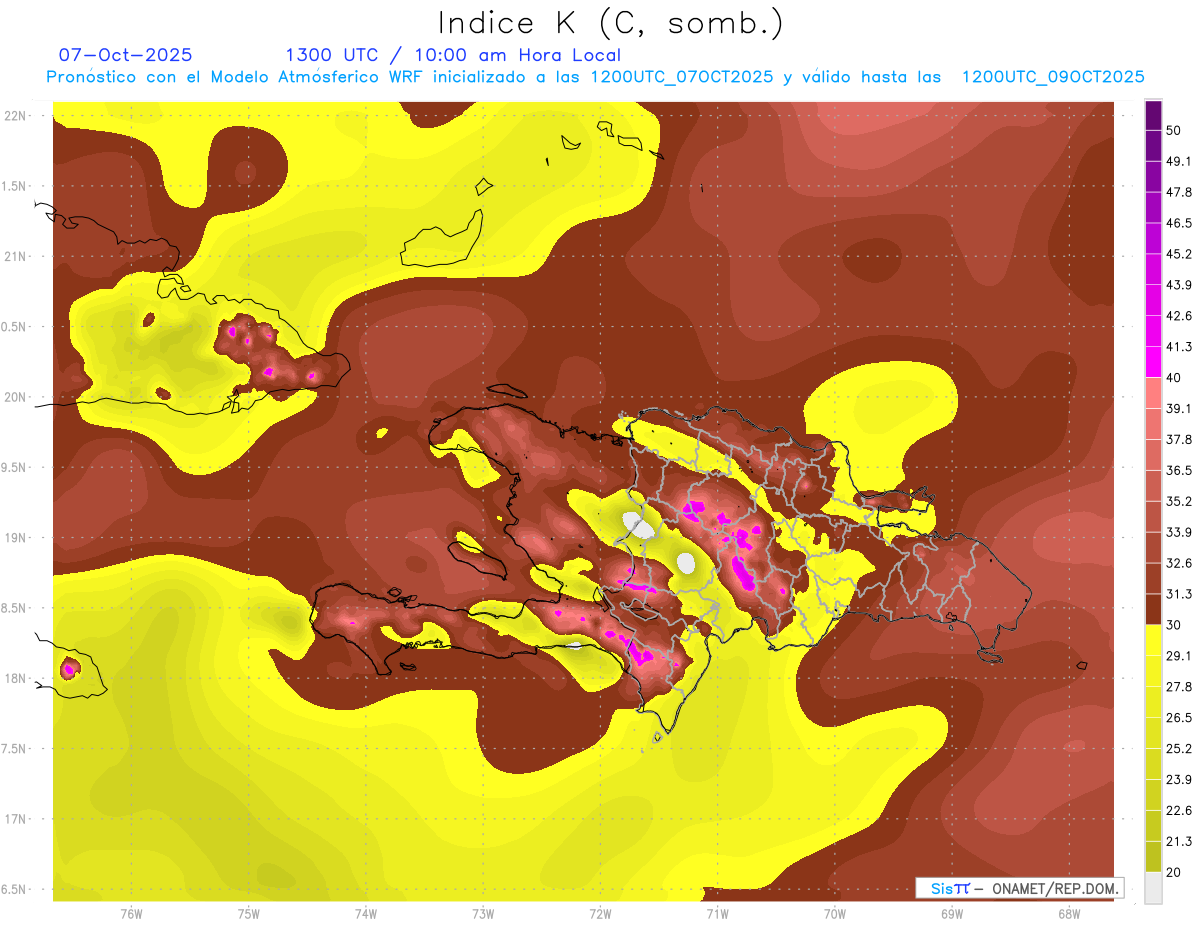
Task: Select the 68W longitude axis label
Action: pos(1068,914)
